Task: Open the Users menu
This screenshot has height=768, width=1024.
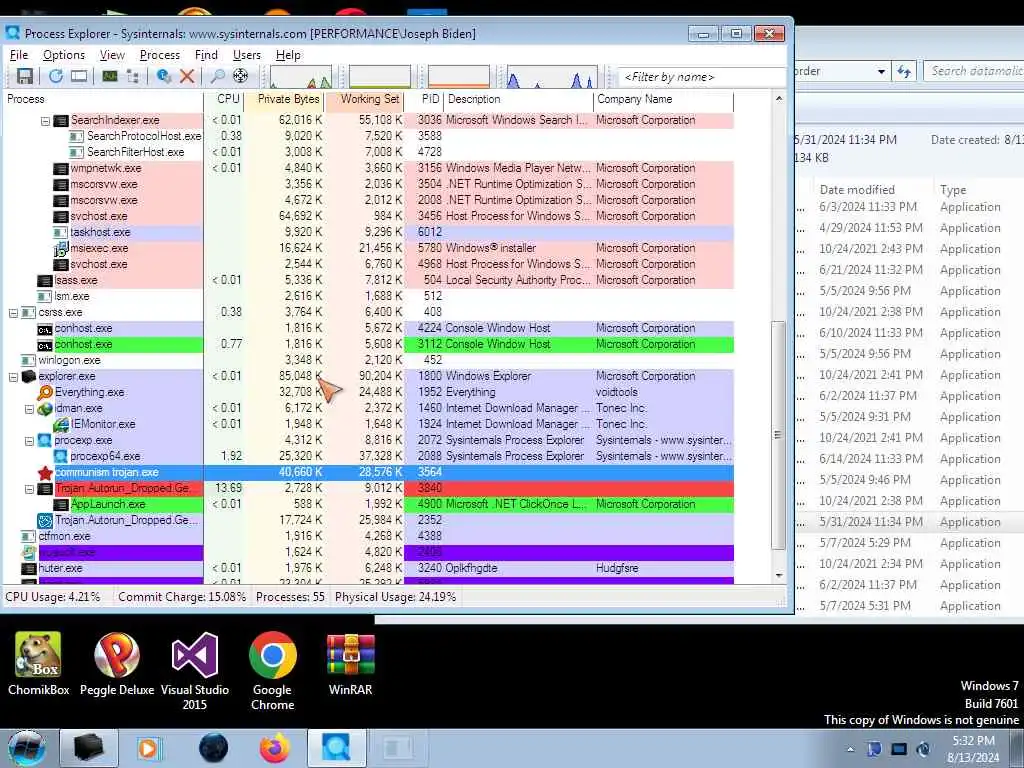Action: coord(247,55)
